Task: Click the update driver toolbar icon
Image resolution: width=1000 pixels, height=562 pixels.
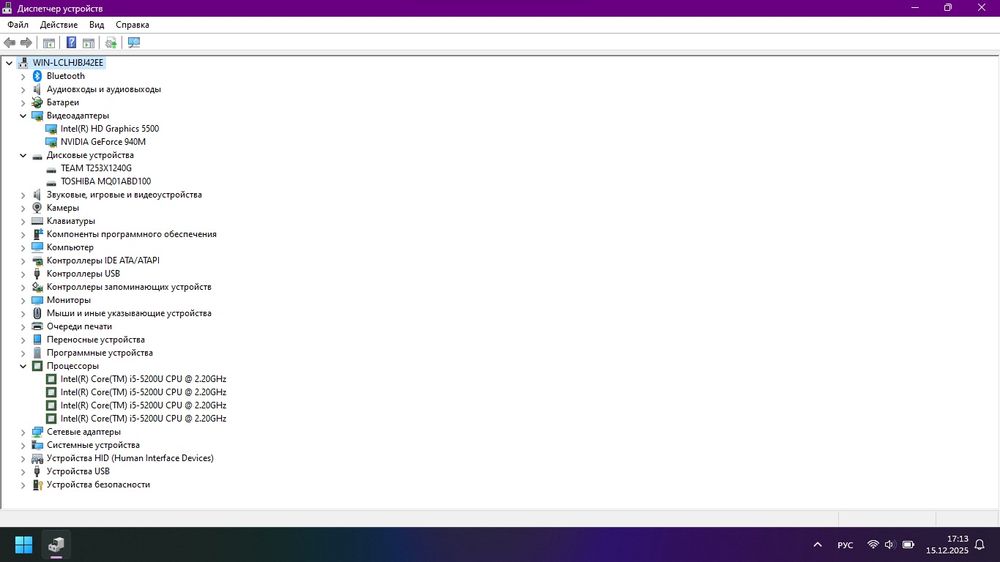Action: pyautogui.click(x=111, y=43)
